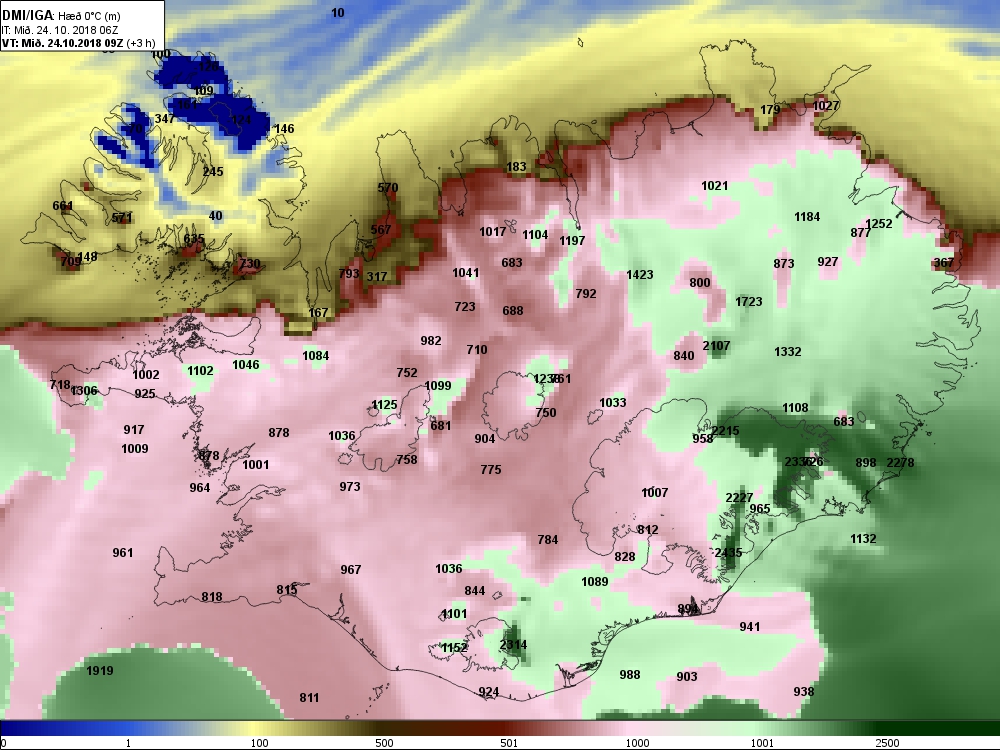Image resolution: width=1000 pixels, height=750 pixels.
Task: Click the value 1184 on the map
Action: click(807, 217)
